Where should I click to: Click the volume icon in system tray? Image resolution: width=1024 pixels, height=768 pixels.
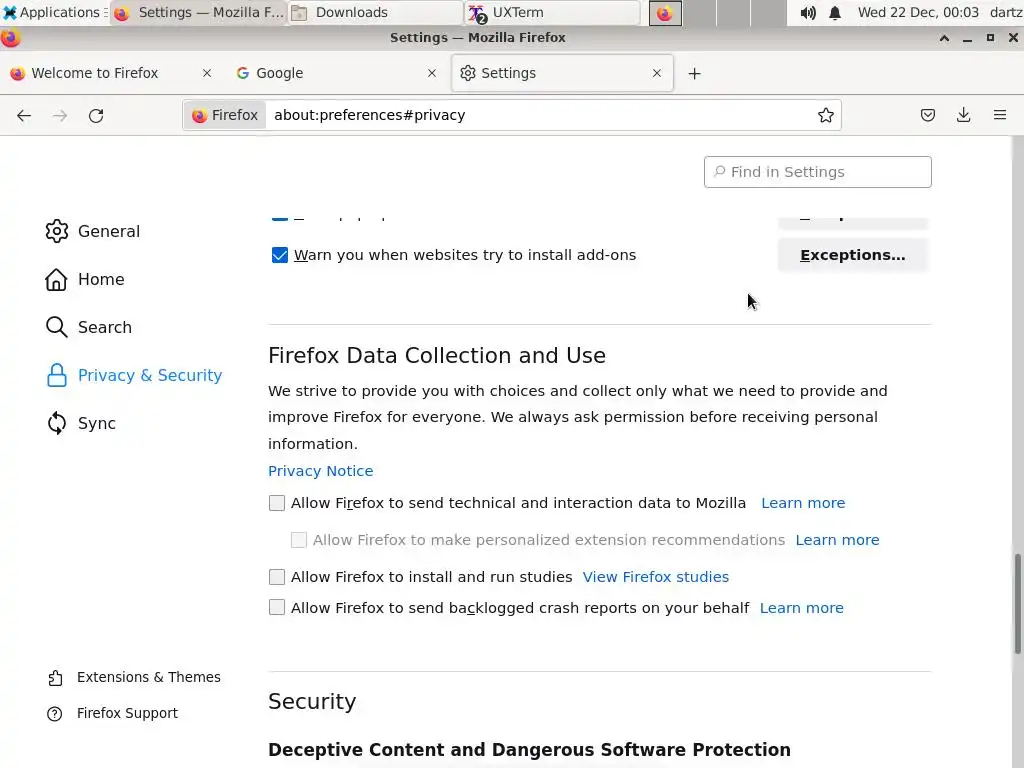coord(808,13)
